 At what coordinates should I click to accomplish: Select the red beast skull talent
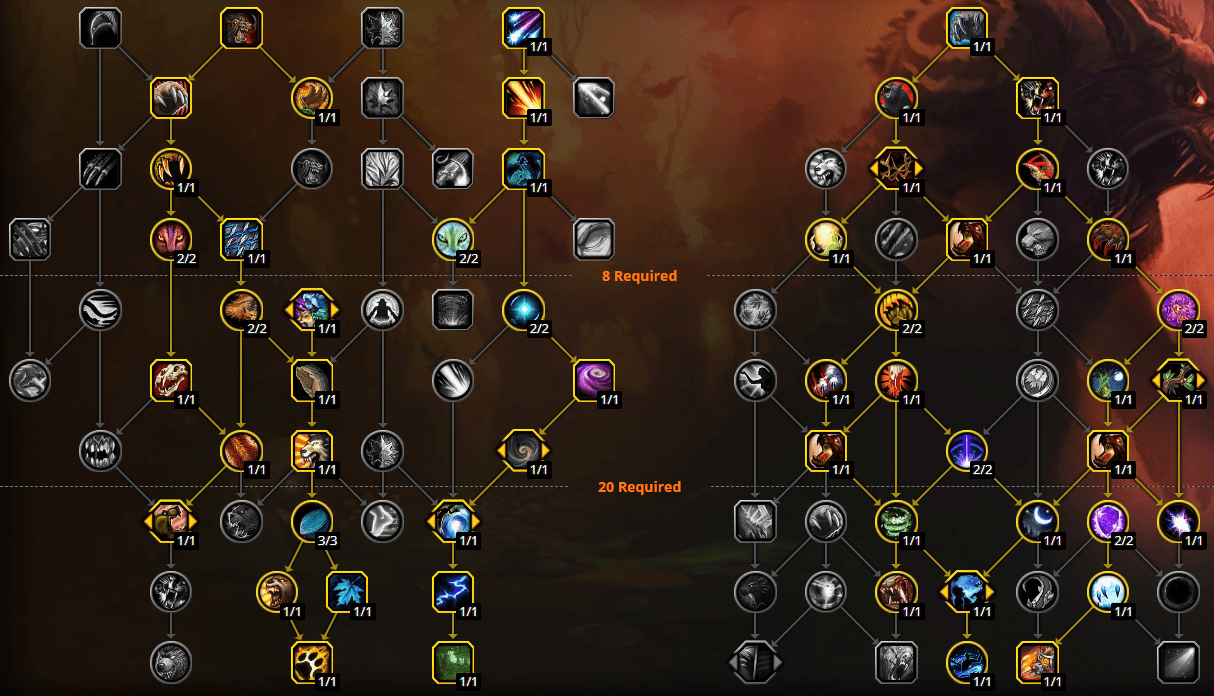(x=171, y=380)
